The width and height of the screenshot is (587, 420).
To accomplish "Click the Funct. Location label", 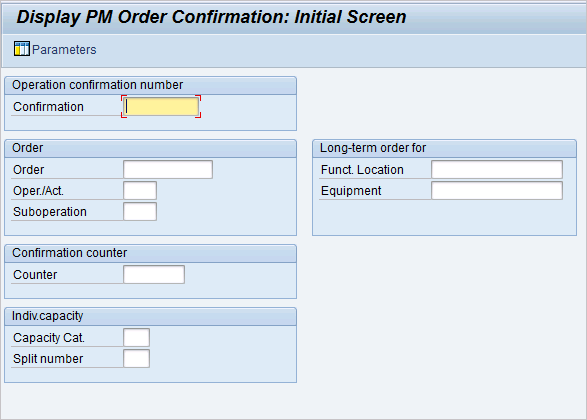I will coord(362,170).
